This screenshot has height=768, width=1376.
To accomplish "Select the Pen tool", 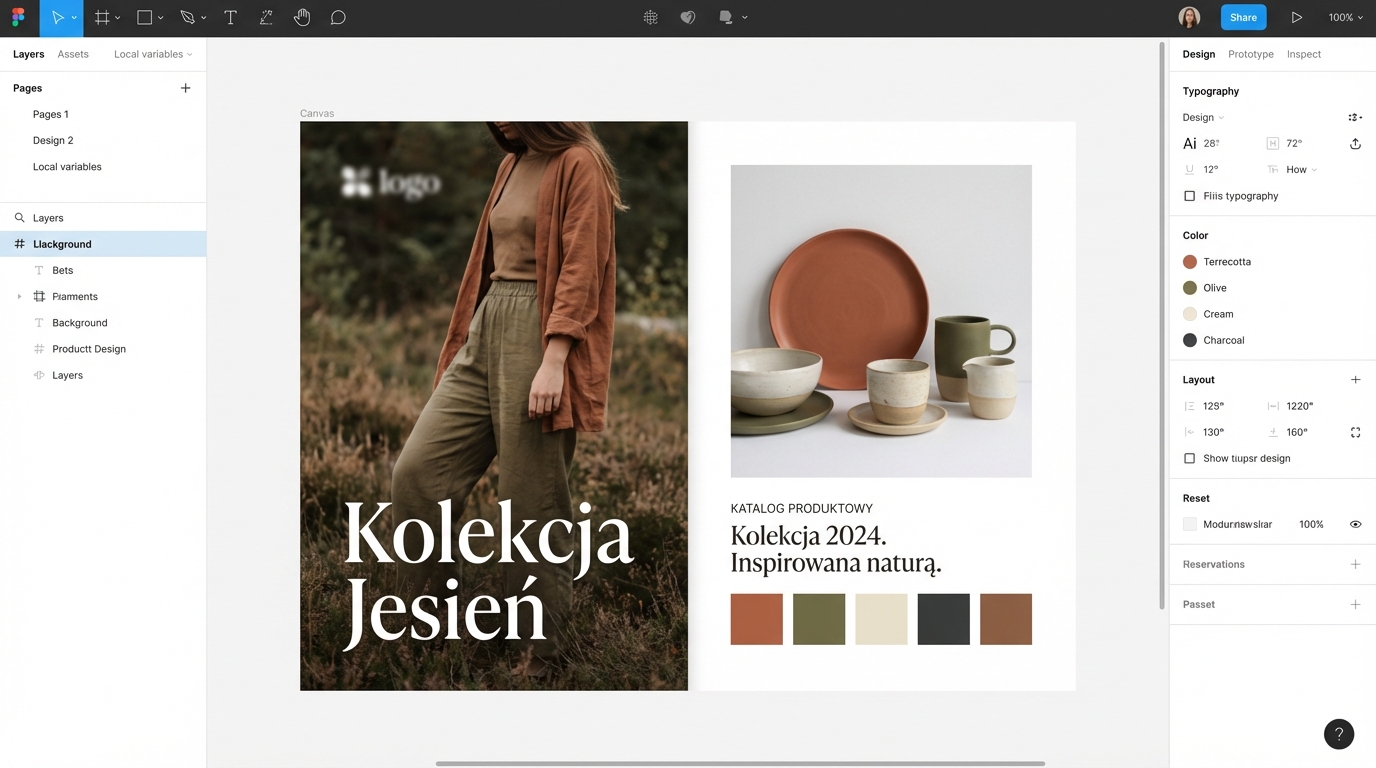I will coord(187,17).
